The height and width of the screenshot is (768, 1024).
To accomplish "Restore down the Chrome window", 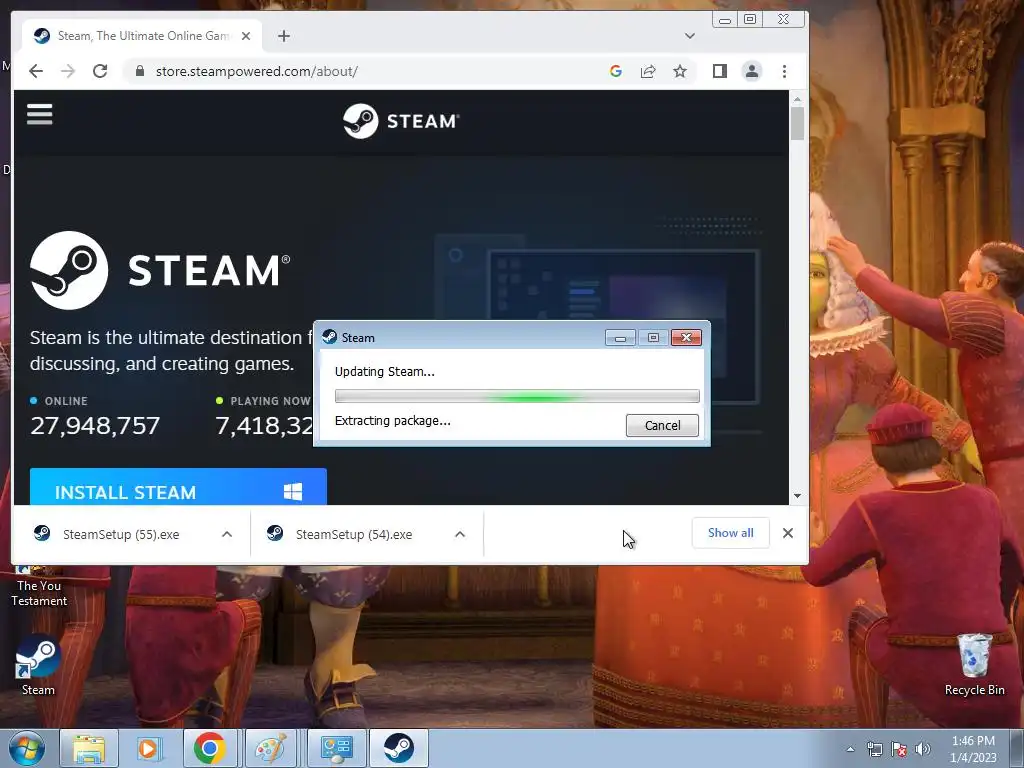I will tap(750, 20).
